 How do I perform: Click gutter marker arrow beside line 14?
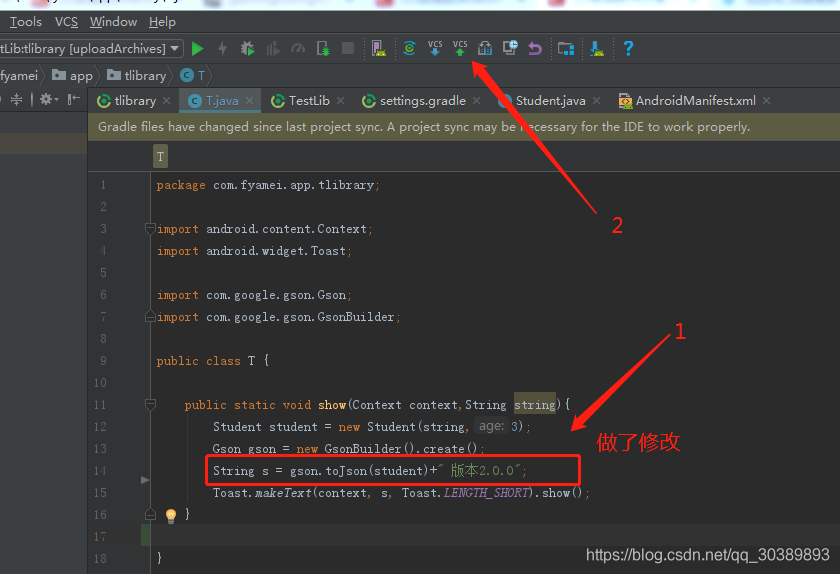point(145,480)
